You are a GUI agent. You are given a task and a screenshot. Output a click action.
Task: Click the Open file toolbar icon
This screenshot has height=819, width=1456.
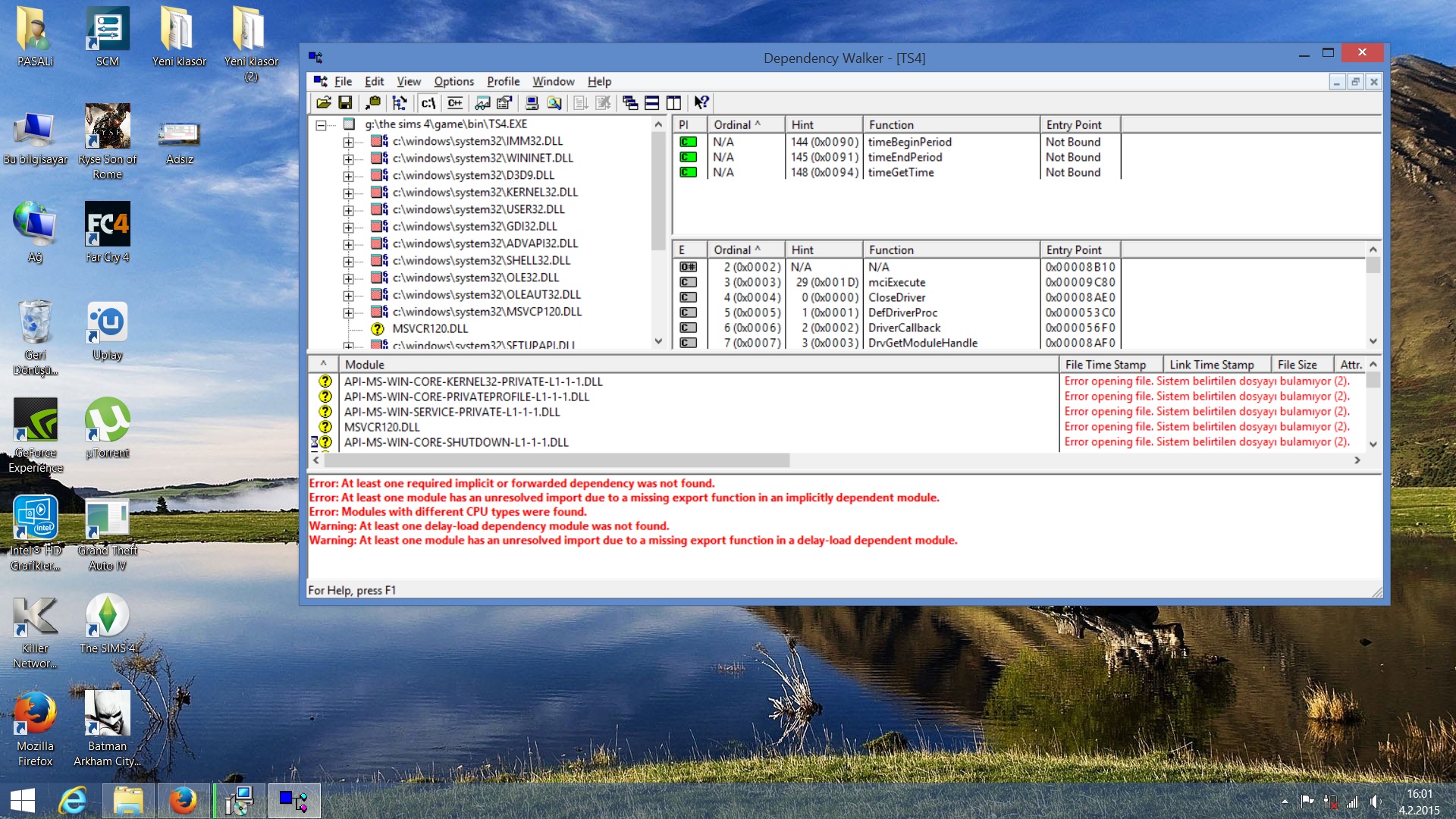pyautogui.click(x=324, y=103)
